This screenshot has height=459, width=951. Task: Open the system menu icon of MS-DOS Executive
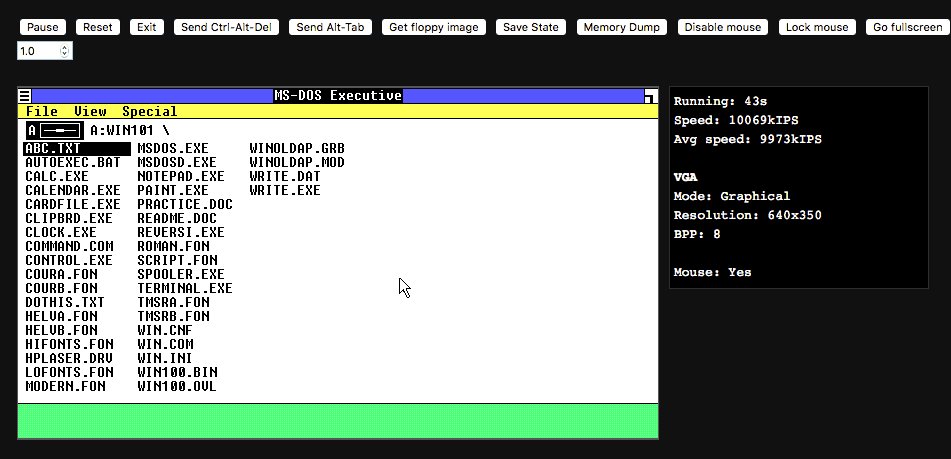25,96
